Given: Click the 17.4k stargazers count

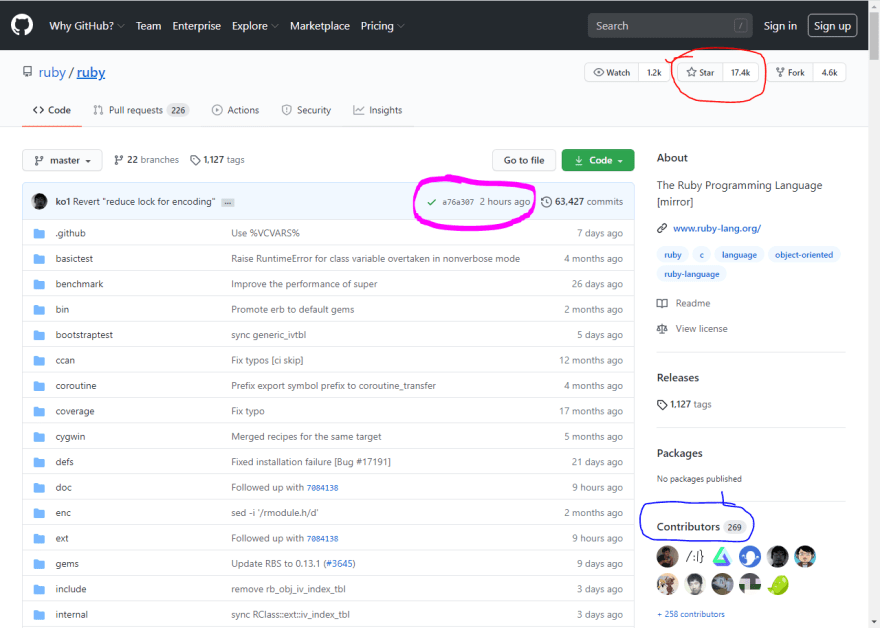Looking at the screenshot, I should click(x=740, y=72).
